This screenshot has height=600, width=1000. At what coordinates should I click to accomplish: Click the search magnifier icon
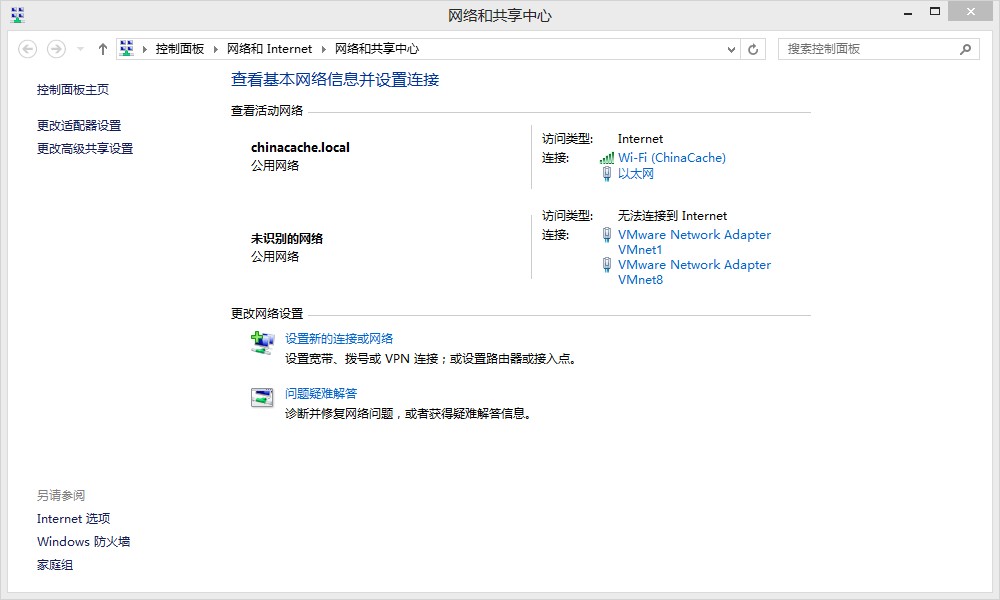coord(965,48)
